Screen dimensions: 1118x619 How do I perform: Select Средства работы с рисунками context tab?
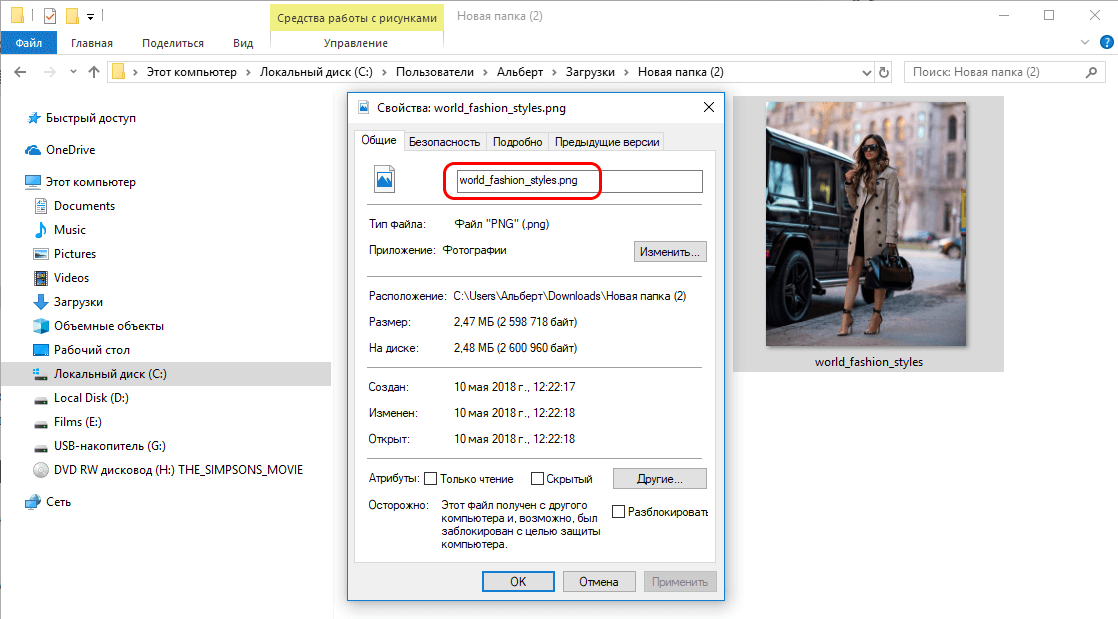[x=357, y=18]
